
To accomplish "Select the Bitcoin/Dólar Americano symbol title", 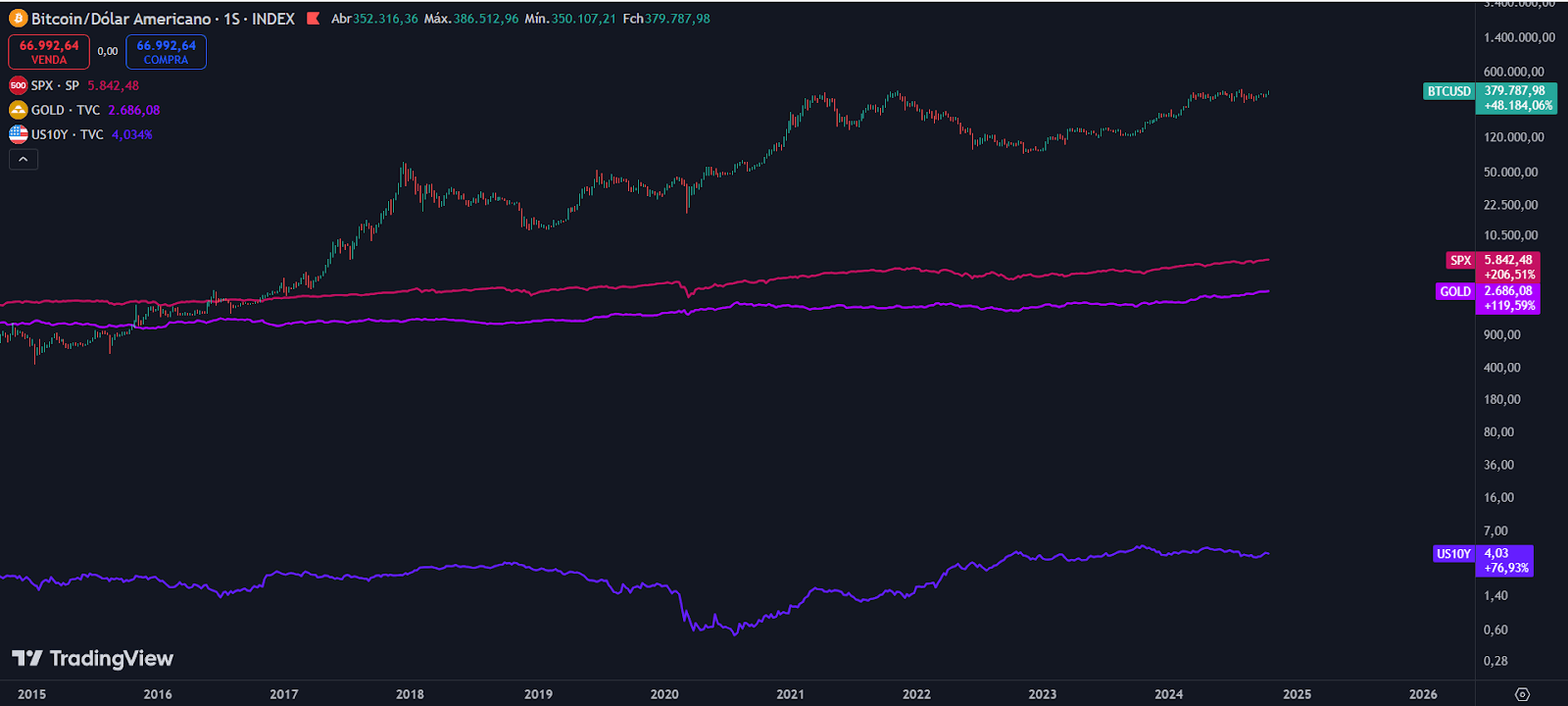I will pyautogui.click(x=121, y=19).
